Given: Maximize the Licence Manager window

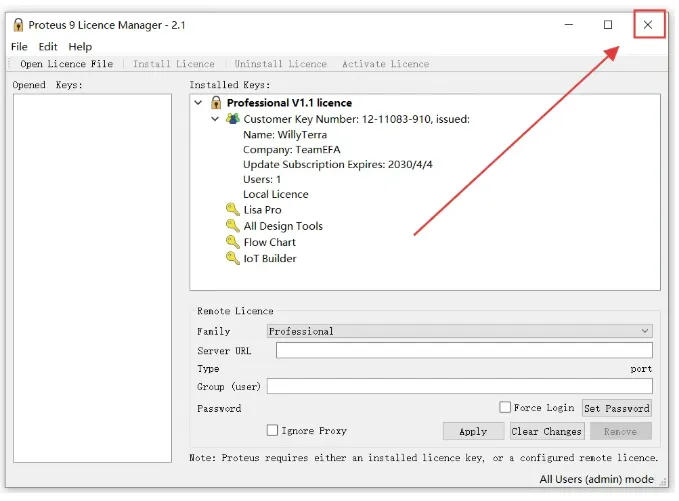Looking at the screenshot, I should (x=608, y=25).
